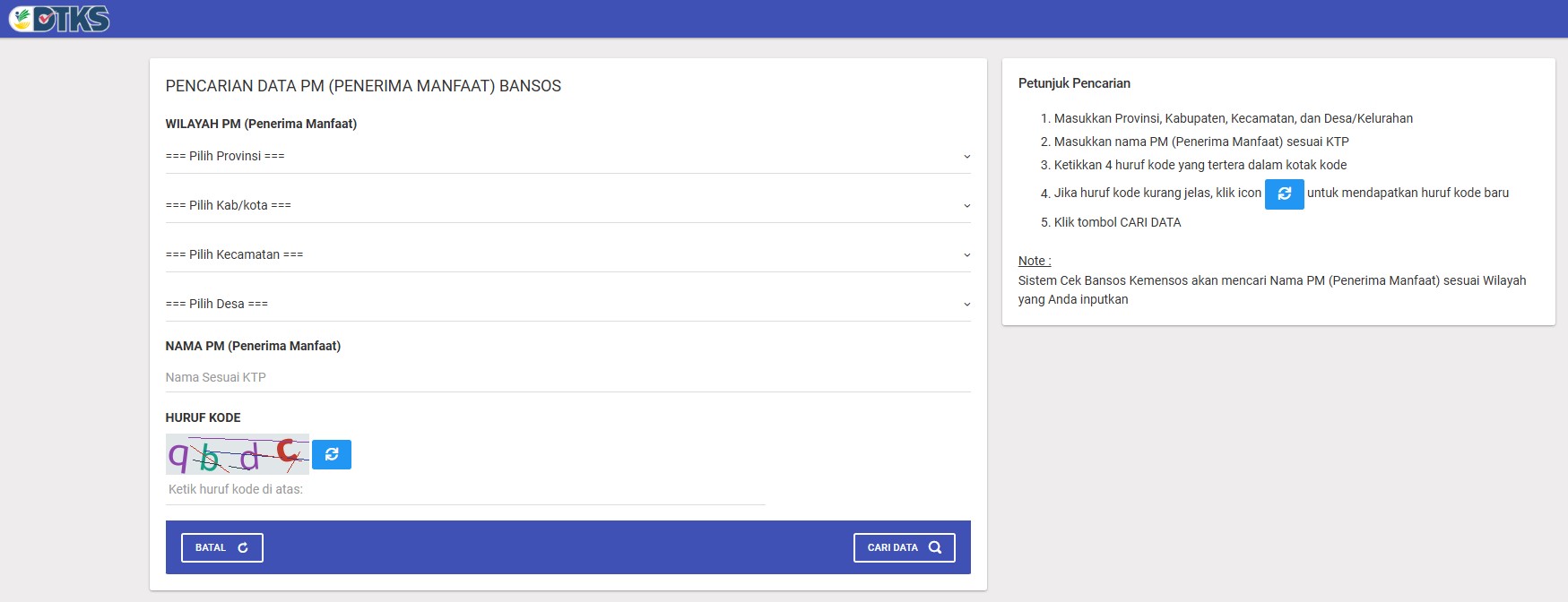Screen dimensions: 1568x602
Task: Expand the Desa dropdown chevron
Action: [966, 305]
